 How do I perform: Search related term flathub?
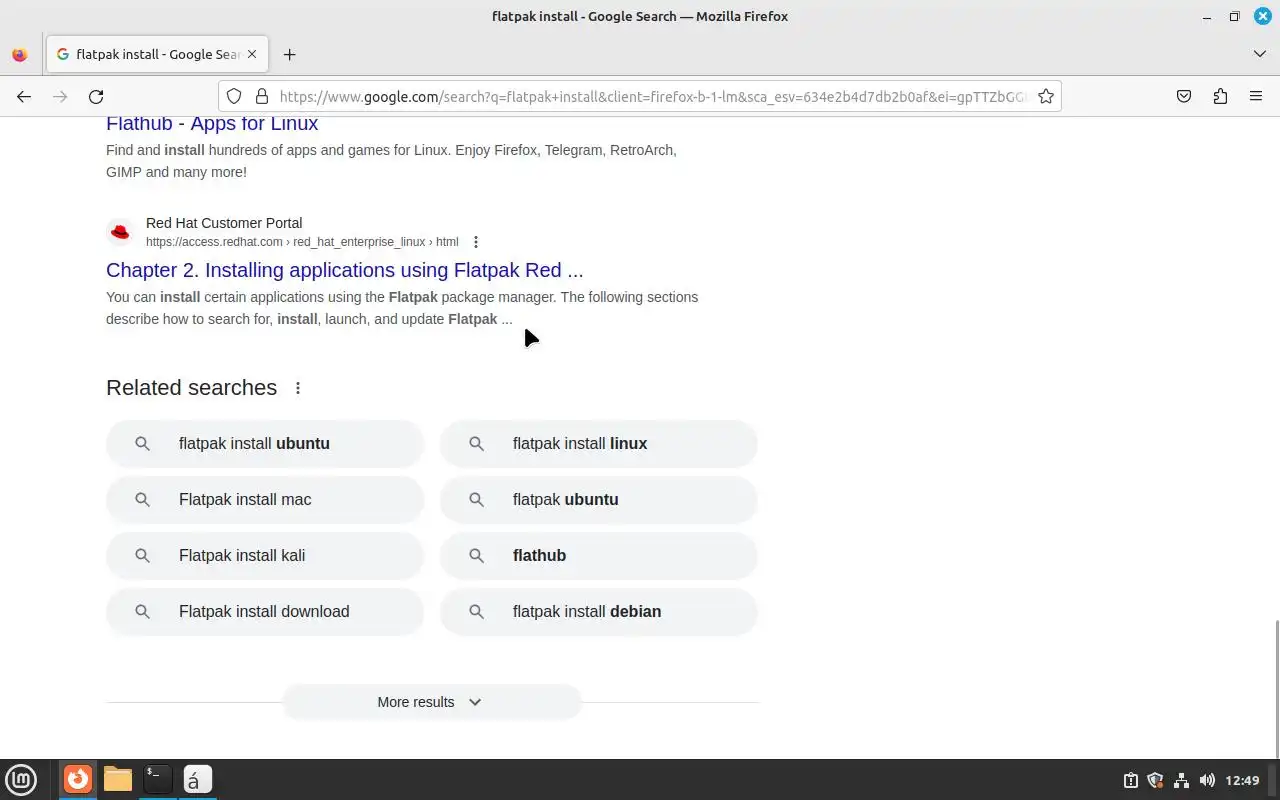[x=599, y=555]
